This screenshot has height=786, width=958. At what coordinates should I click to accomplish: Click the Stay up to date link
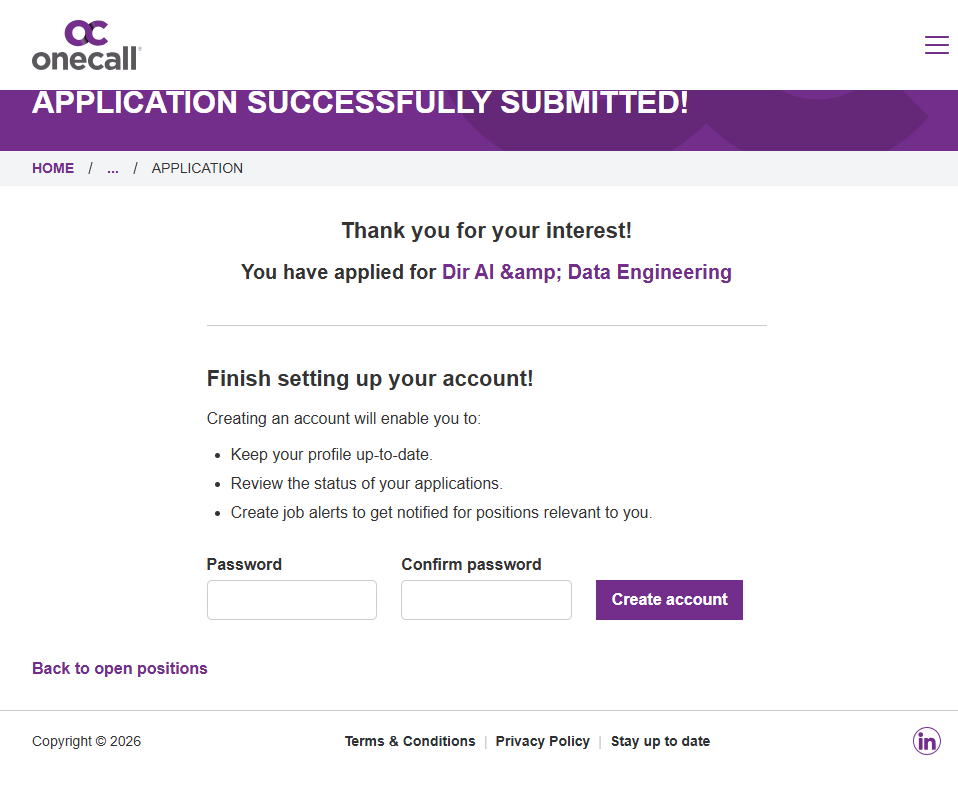(x=660, y=741)
